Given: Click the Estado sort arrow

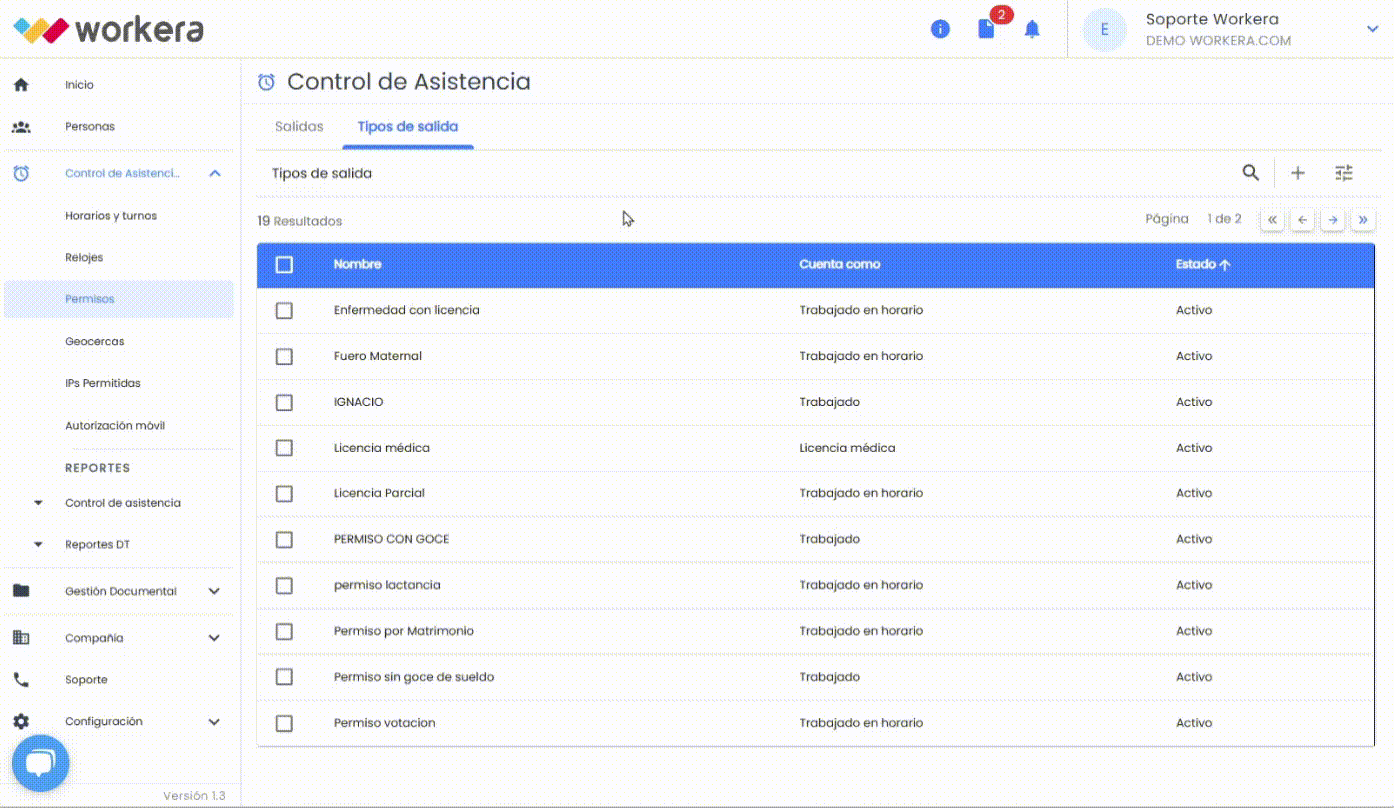Looking at the screenshot, I should 1225,265.
